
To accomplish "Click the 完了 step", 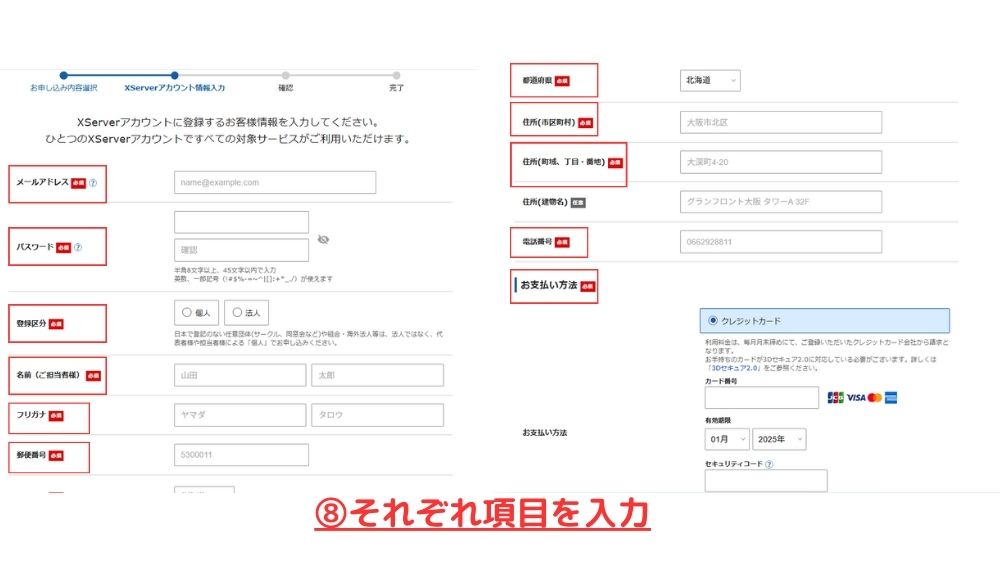I will [397, 87].
